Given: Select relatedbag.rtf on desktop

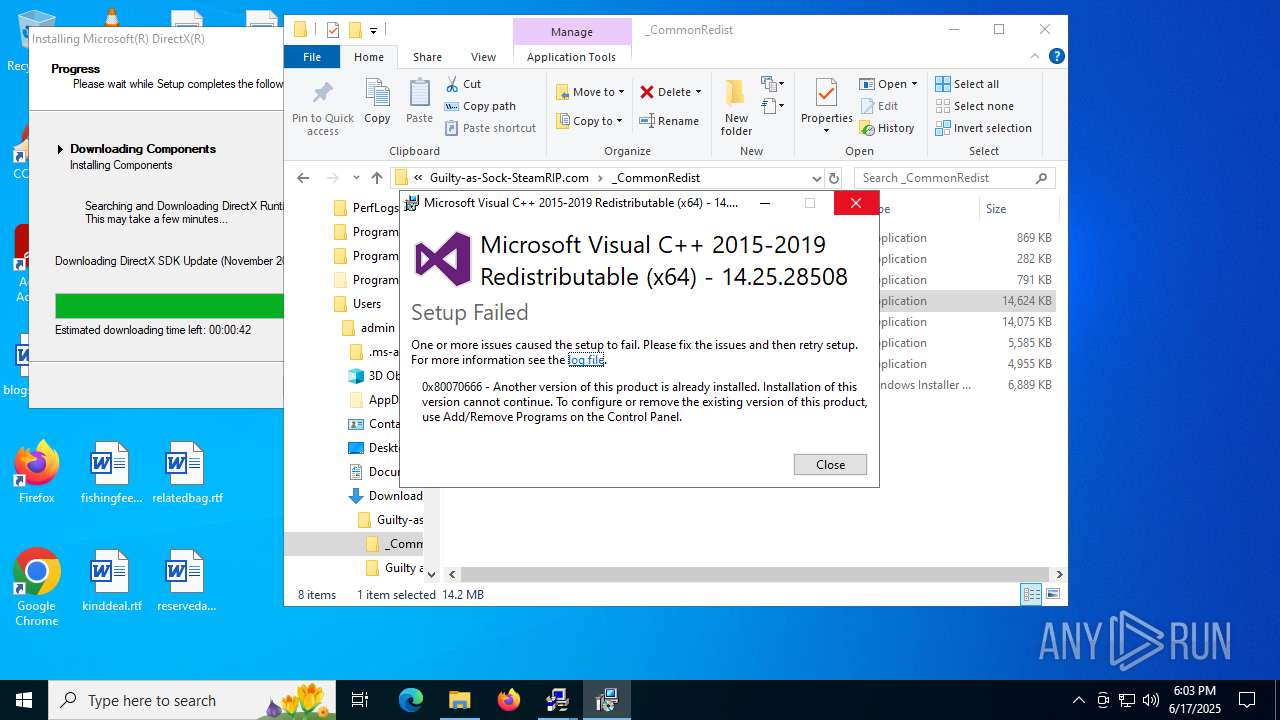Looking at the screenshot, I should (x=187, y=472).
